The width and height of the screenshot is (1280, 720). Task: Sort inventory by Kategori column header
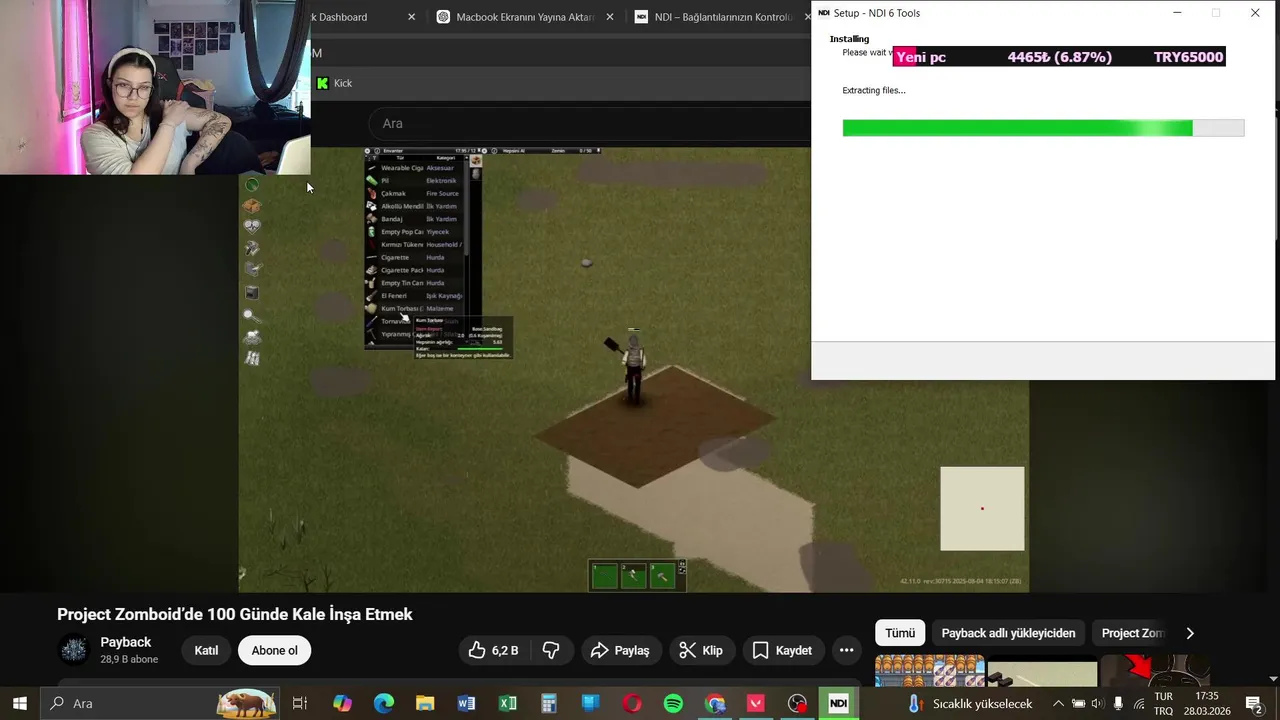click(446, 158)
